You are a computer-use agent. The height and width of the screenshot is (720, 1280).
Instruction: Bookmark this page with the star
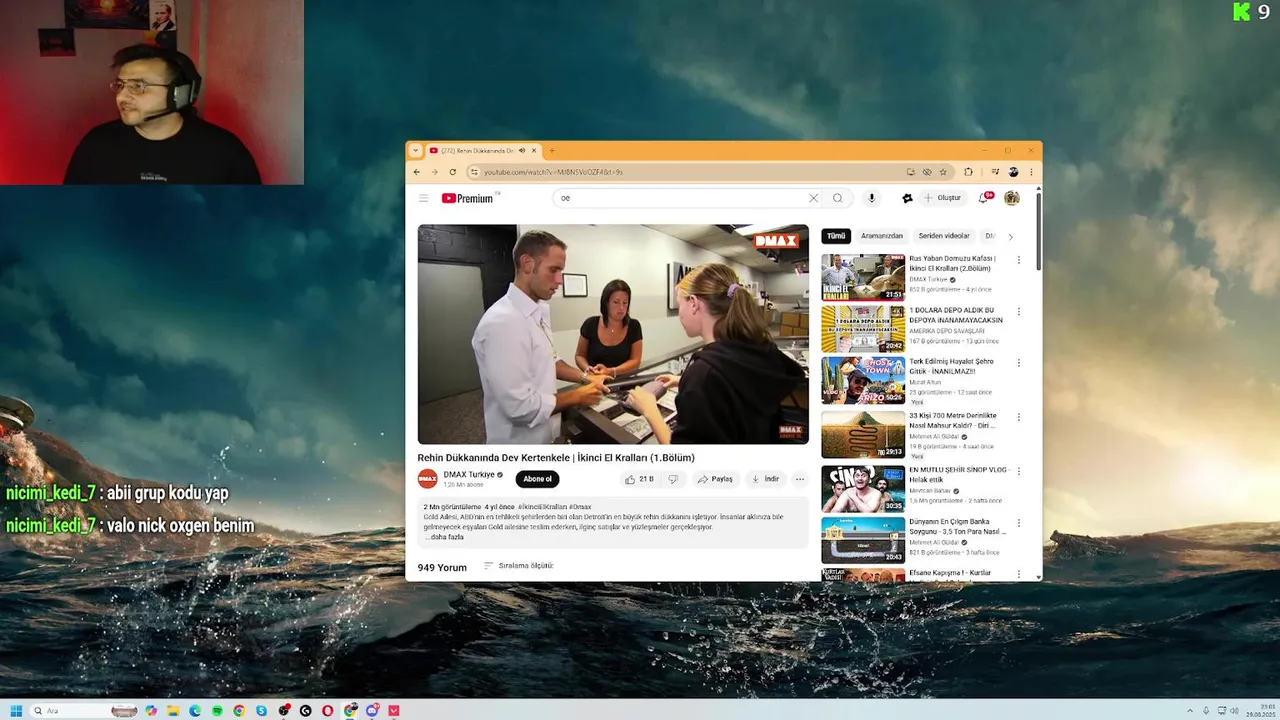click(943, 172)
